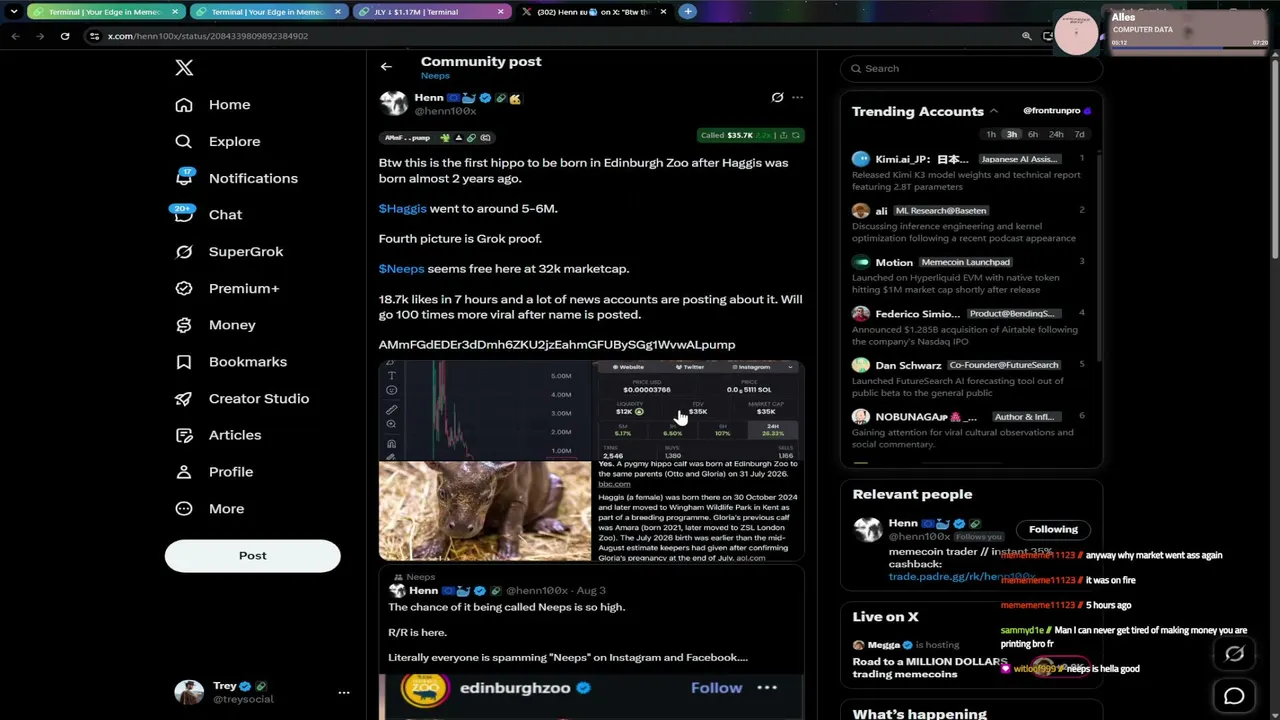Open the Grok proof text image
This screenshot has width=1280, height=720.
coord(699,511)
